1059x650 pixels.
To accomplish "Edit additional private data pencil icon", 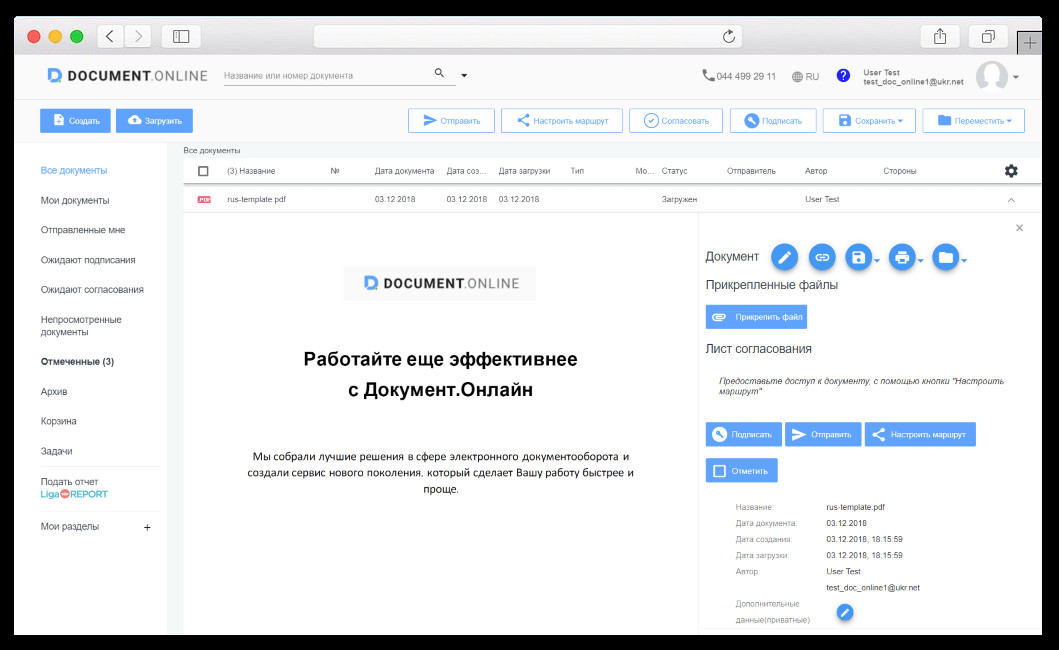I will (845, 612).
